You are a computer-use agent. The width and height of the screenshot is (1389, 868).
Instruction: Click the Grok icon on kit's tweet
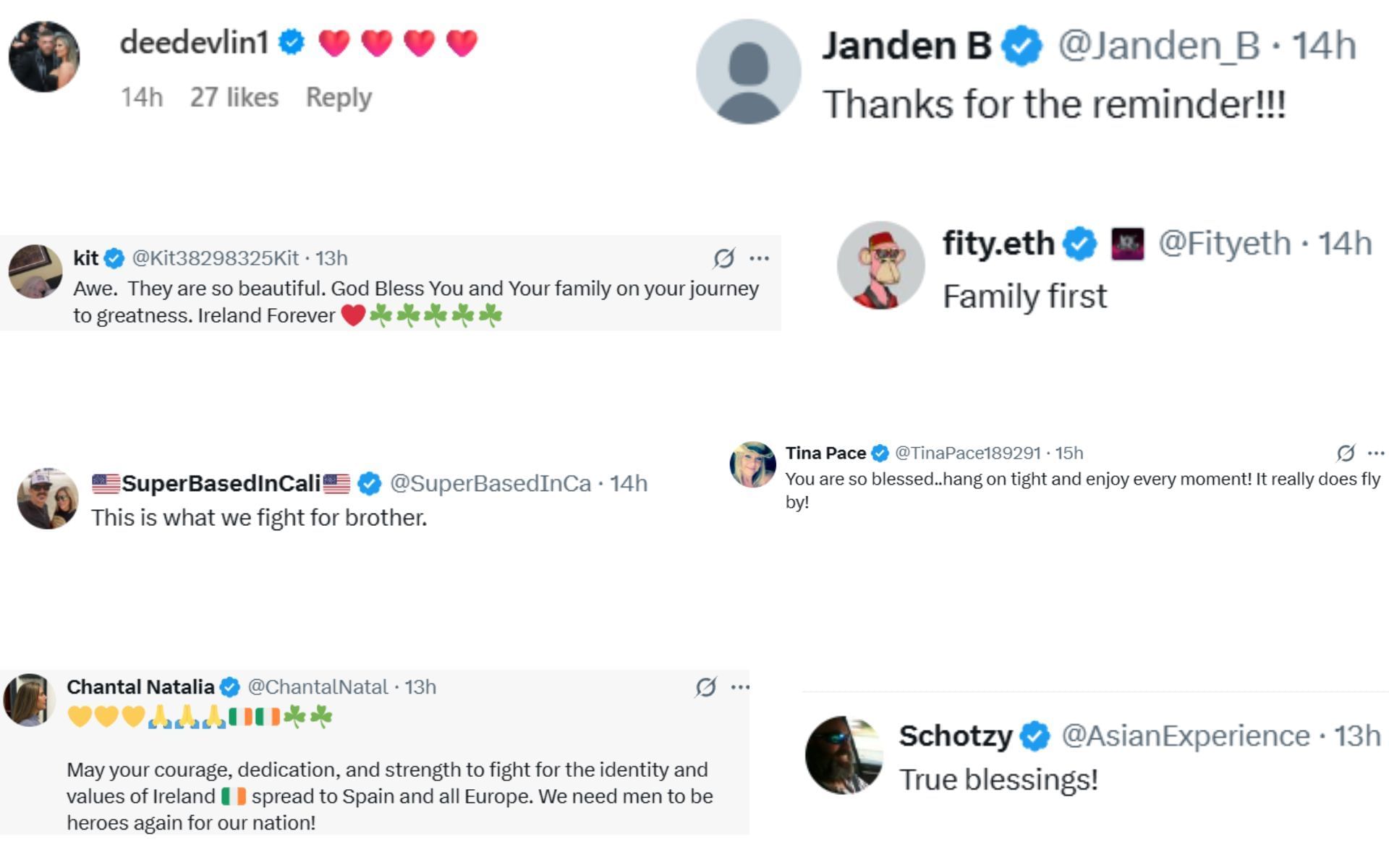(x=723, y=258)
